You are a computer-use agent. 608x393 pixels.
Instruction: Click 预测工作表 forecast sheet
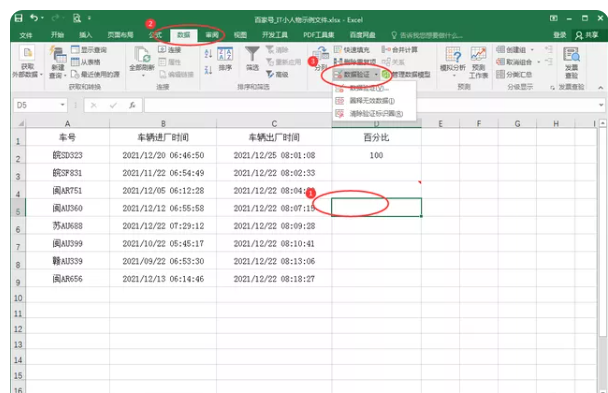pyautogui.click(x=478, y=62)
